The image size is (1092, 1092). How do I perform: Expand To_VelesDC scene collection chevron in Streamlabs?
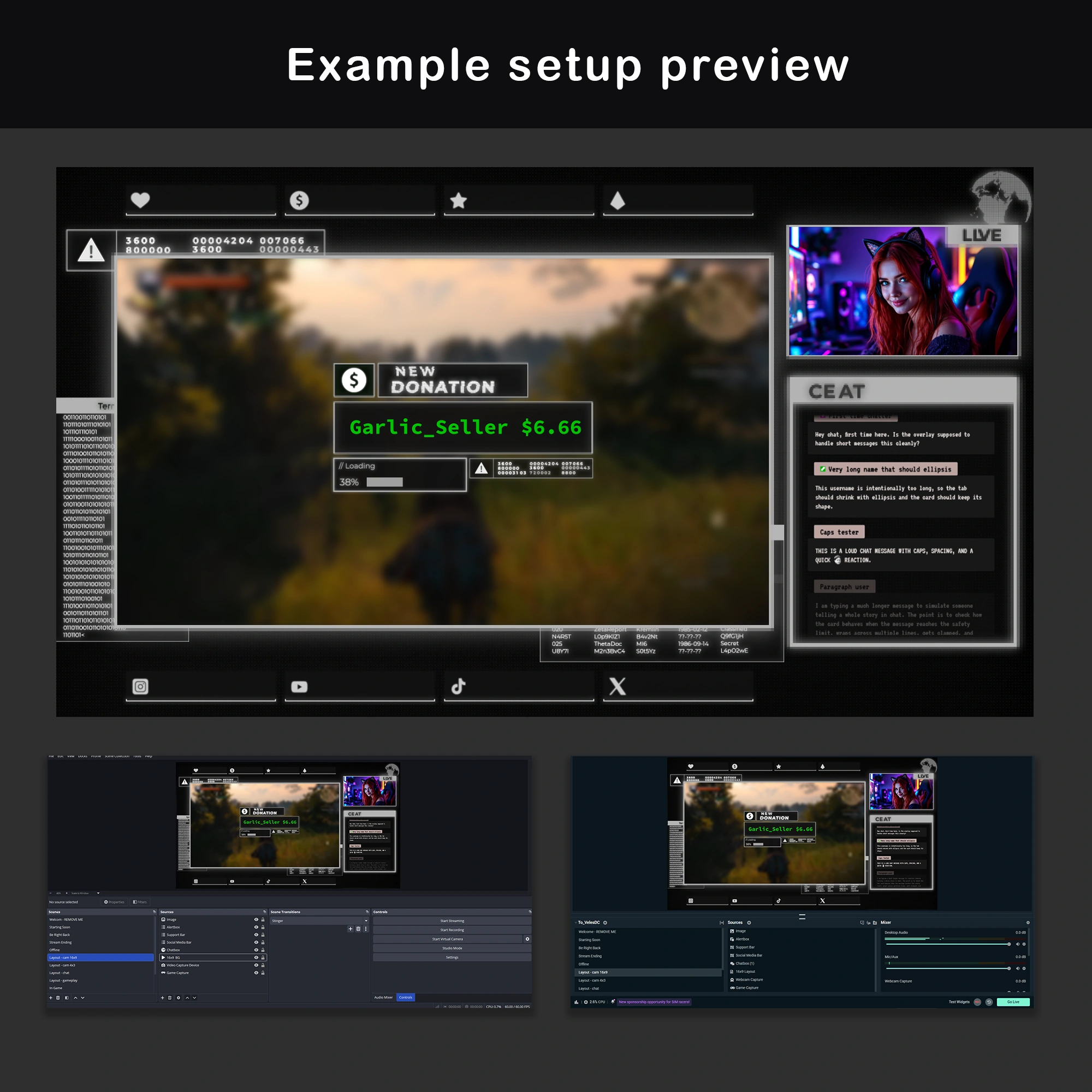tap(576, 922)
